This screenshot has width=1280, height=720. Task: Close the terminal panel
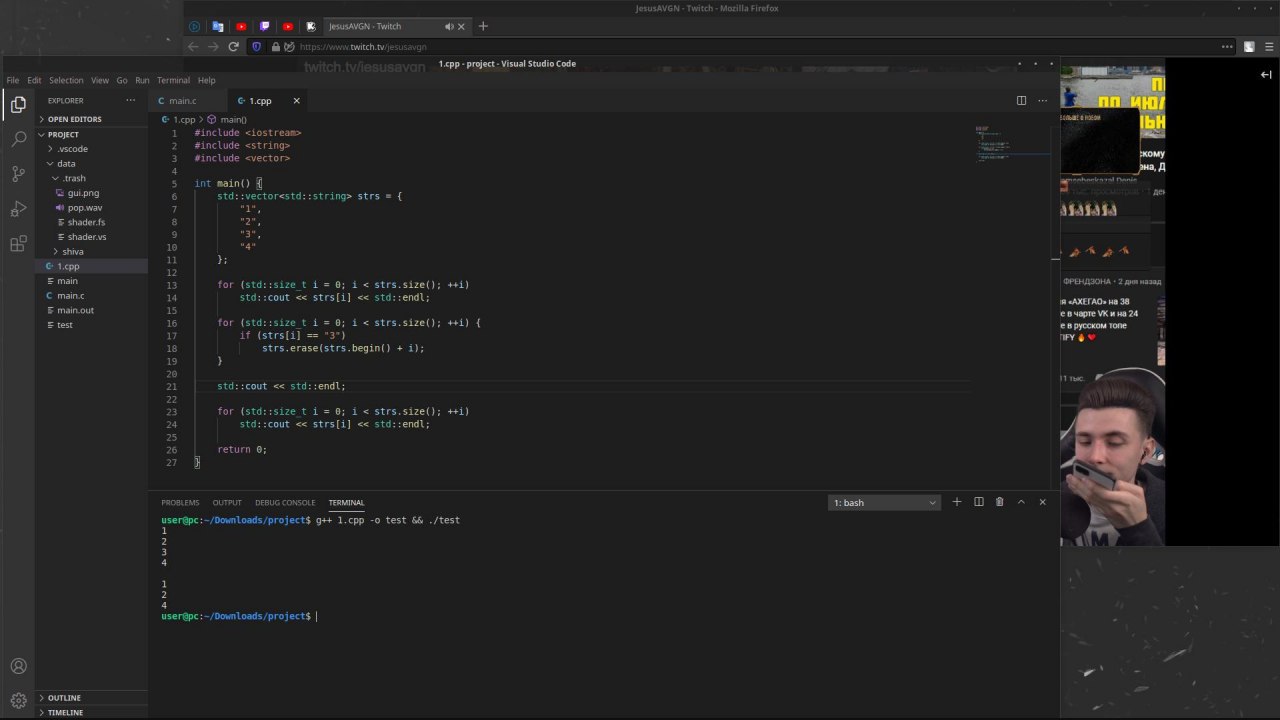point(1042,502)
